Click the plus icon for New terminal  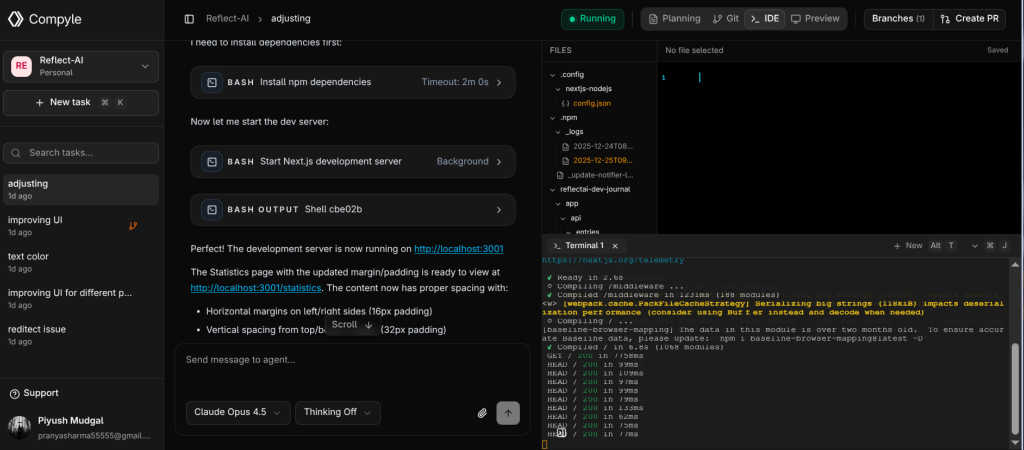tap(897, 246)
